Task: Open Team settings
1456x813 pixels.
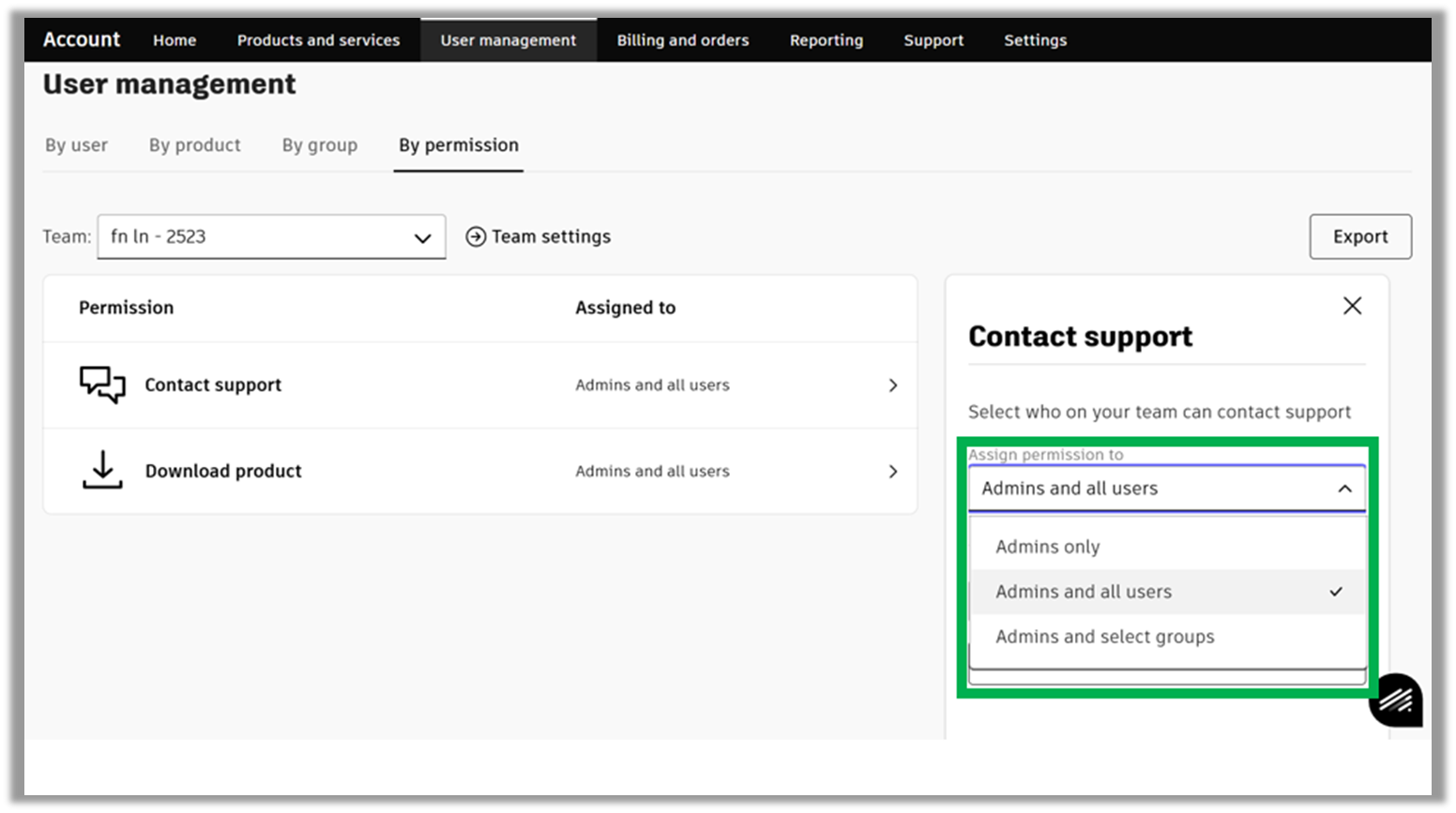Action: pyautogui.click(x=551, y=236)
